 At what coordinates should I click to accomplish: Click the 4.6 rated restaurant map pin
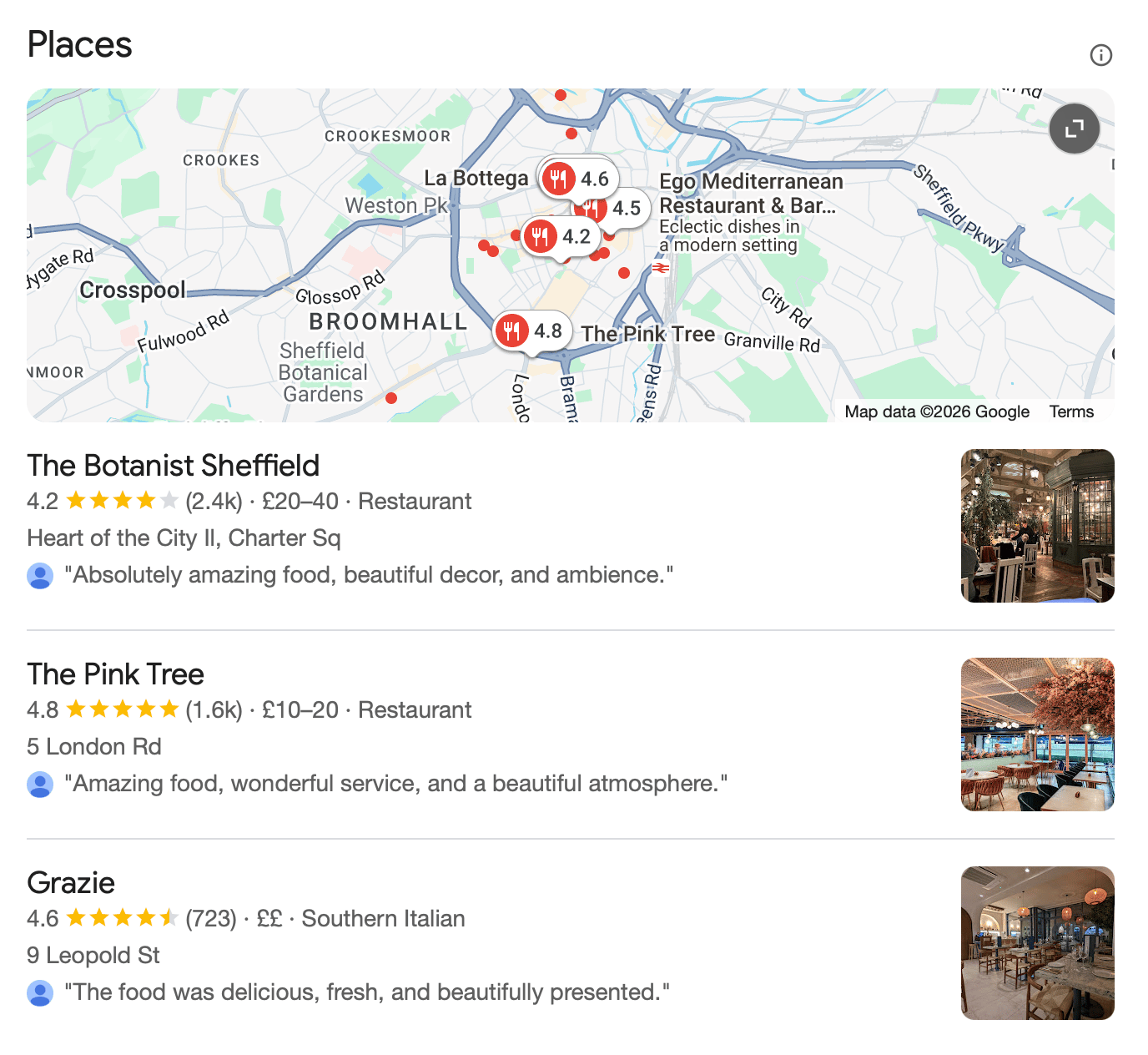(577, 179)
